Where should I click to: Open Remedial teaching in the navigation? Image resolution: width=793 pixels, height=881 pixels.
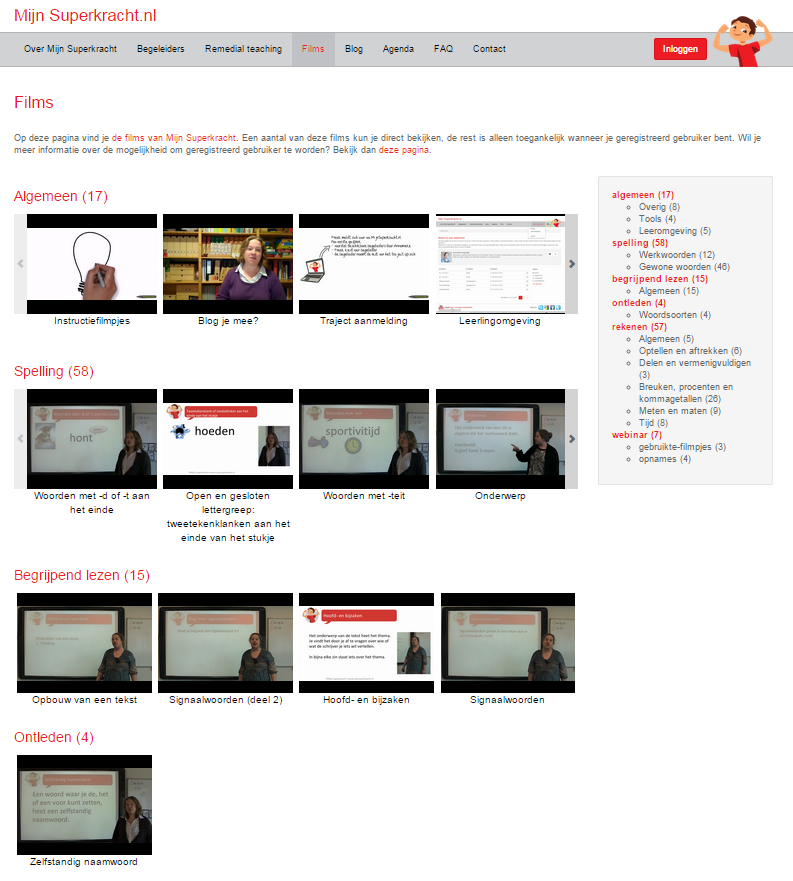pos(243,49)
